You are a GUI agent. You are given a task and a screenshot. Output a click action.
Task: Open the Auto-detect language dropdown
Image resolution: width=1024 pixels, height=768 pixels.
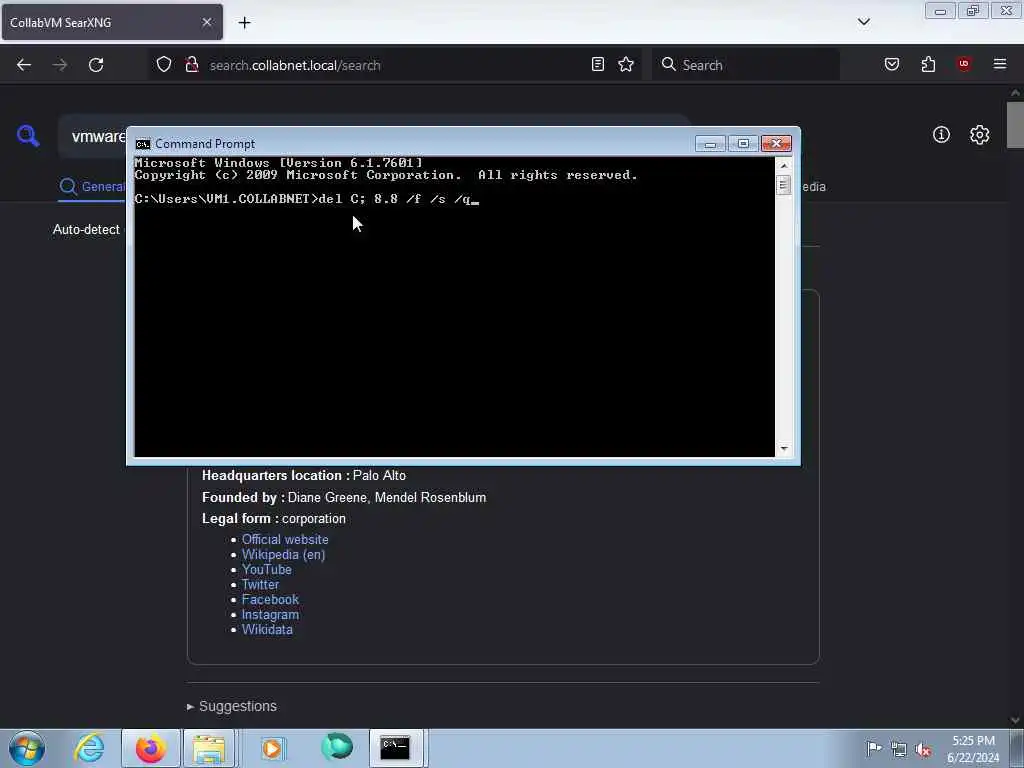click(86, 230)
